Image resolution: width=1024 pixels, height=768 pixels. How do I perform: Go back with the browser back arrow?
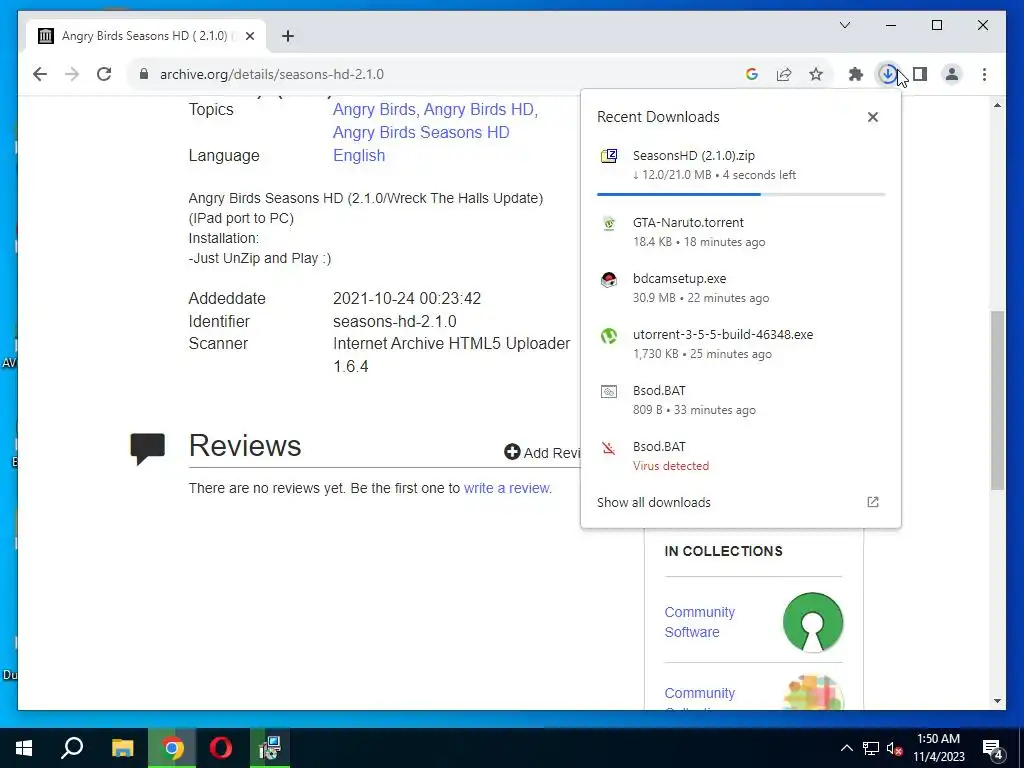coord(40,74)
